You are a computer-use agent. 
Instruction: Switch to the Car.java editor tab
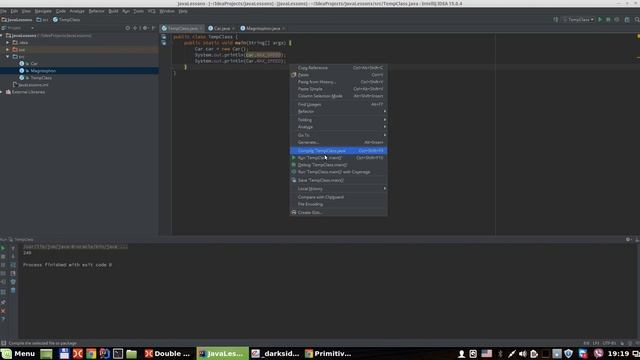click(x=222, y=29)
